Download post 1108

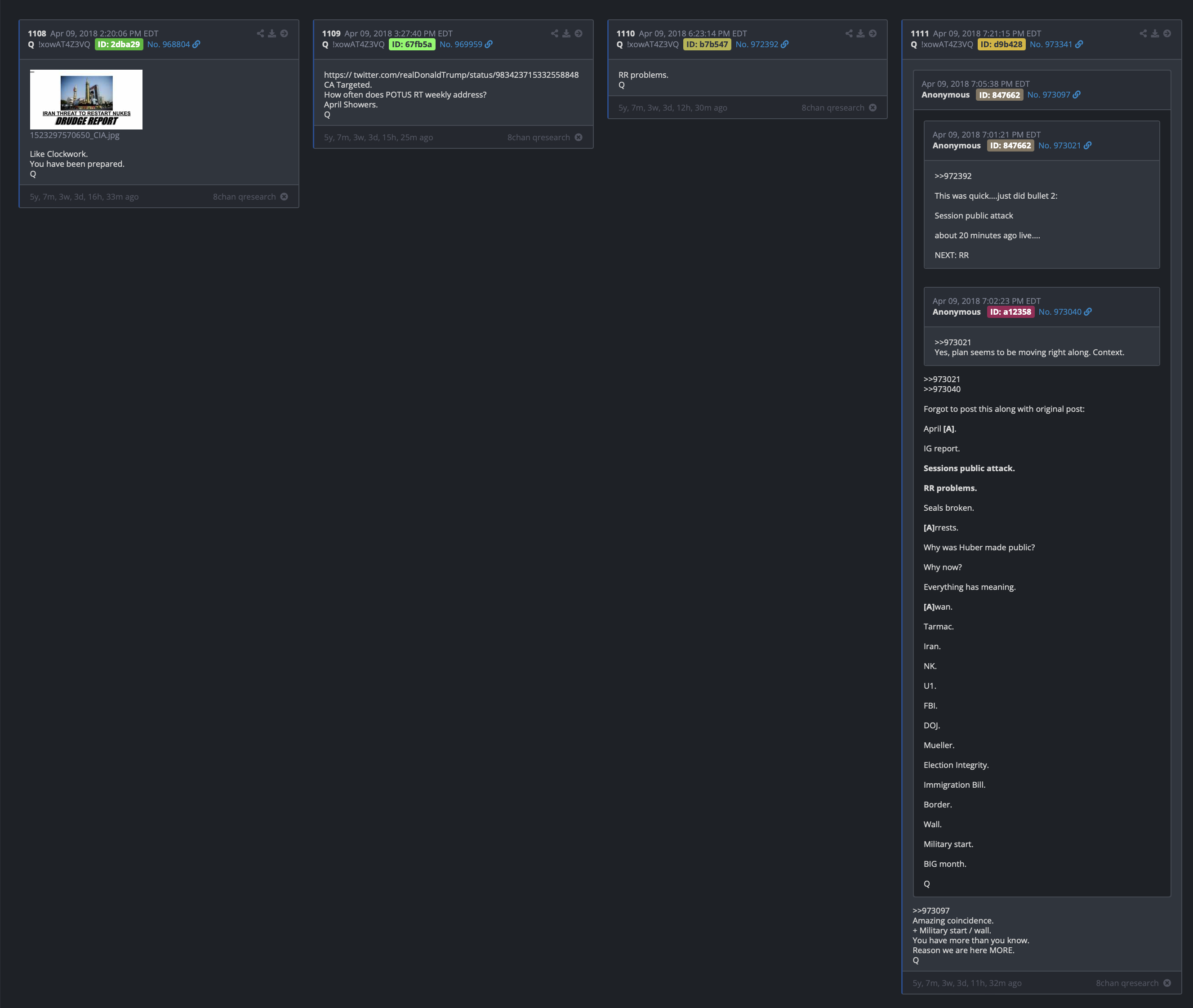(x=272, y=34)
